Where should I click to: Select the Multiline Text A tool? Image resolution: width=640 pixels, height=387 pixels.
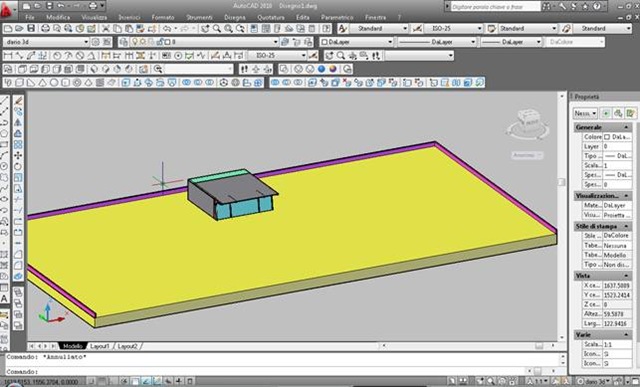pyautogui.click(x=4, y=299)
